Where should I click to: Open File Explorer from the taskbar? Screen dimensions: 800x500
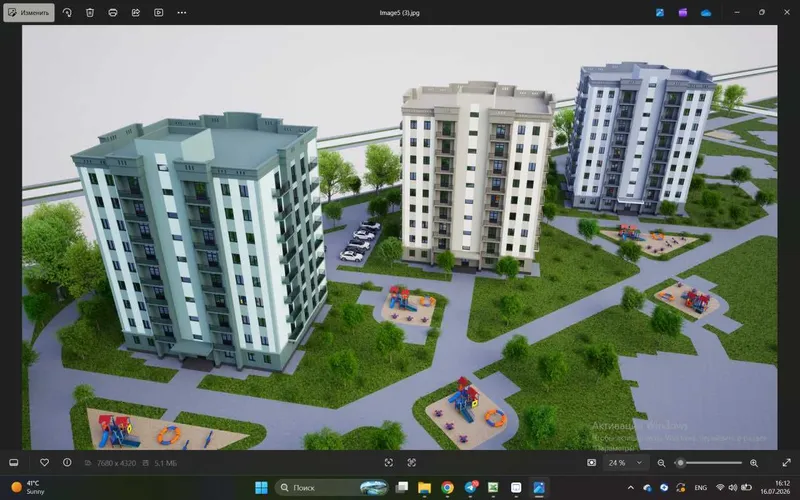424,488
